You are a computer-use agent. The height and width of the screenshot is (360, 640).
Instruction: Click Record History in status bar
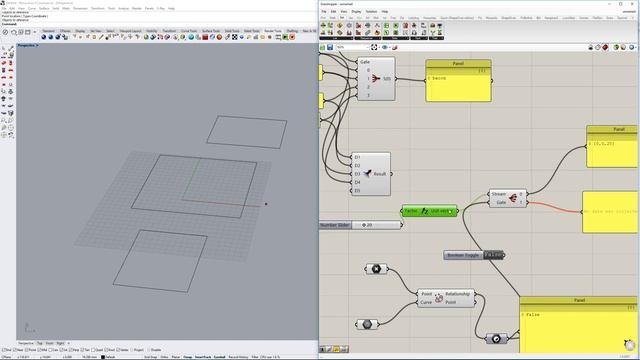click(238, 357)
